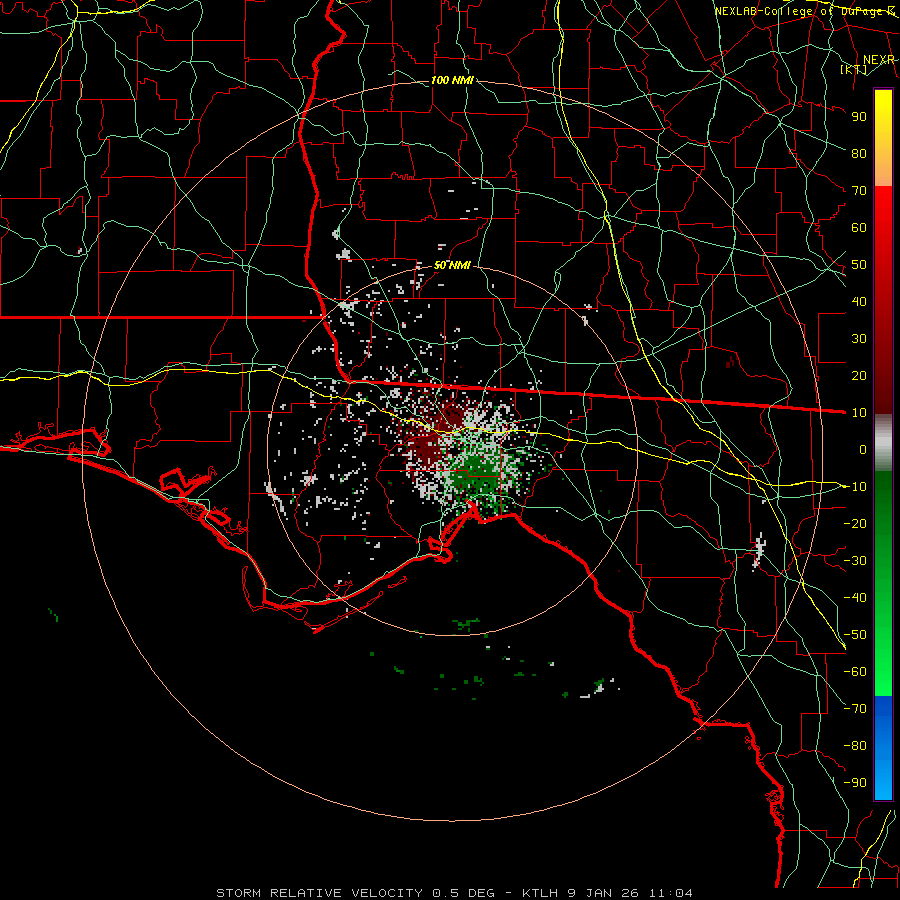Click the gray zero-velocity segment of color bar
This screenshot has width=900, height=900.
pos(883,443)
